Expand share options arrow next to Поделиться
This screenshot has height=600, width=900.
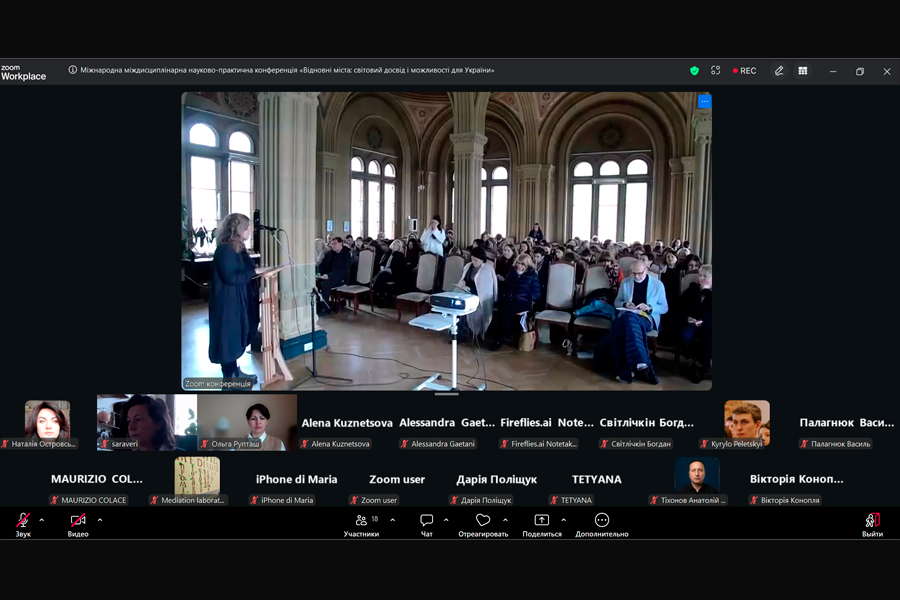pyautogui.click(x=563, y=520)
